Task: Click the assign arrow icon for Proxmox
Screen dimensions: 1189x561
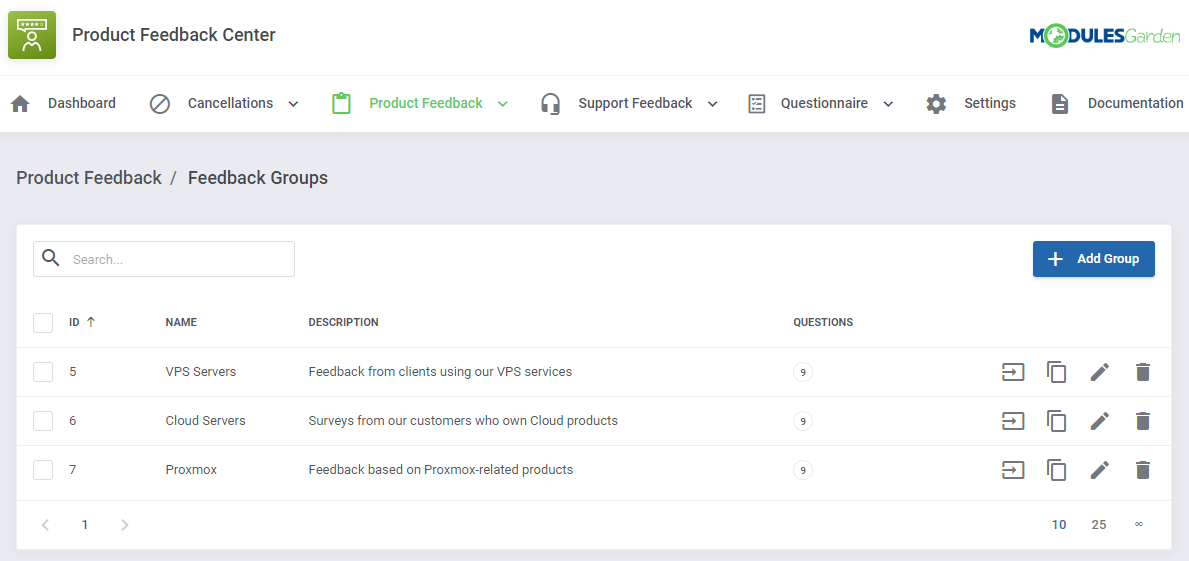Action: [1013, 470]
